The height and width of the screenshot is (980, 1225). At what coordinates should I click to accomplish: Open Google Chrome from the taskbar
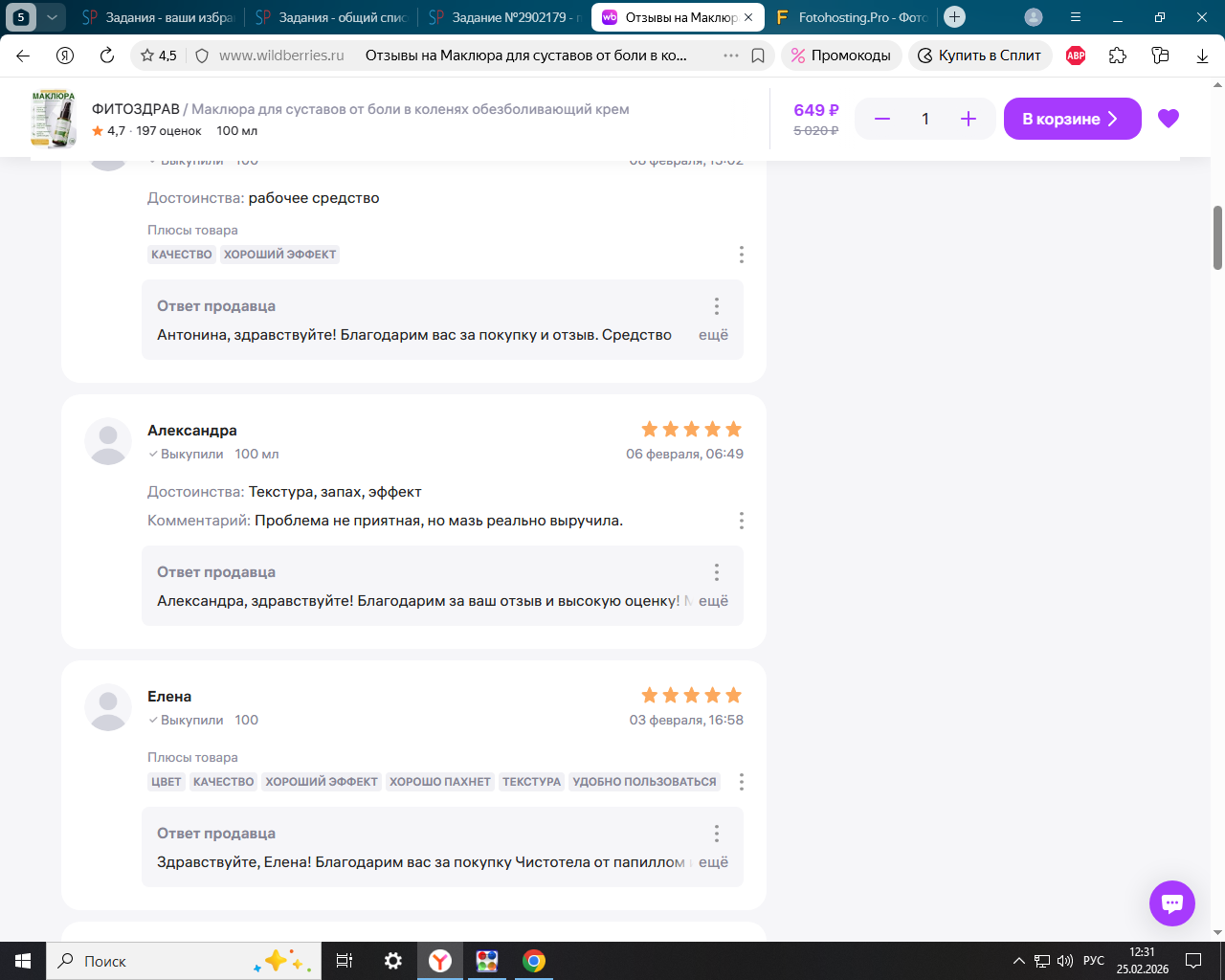tap(534, 961)
